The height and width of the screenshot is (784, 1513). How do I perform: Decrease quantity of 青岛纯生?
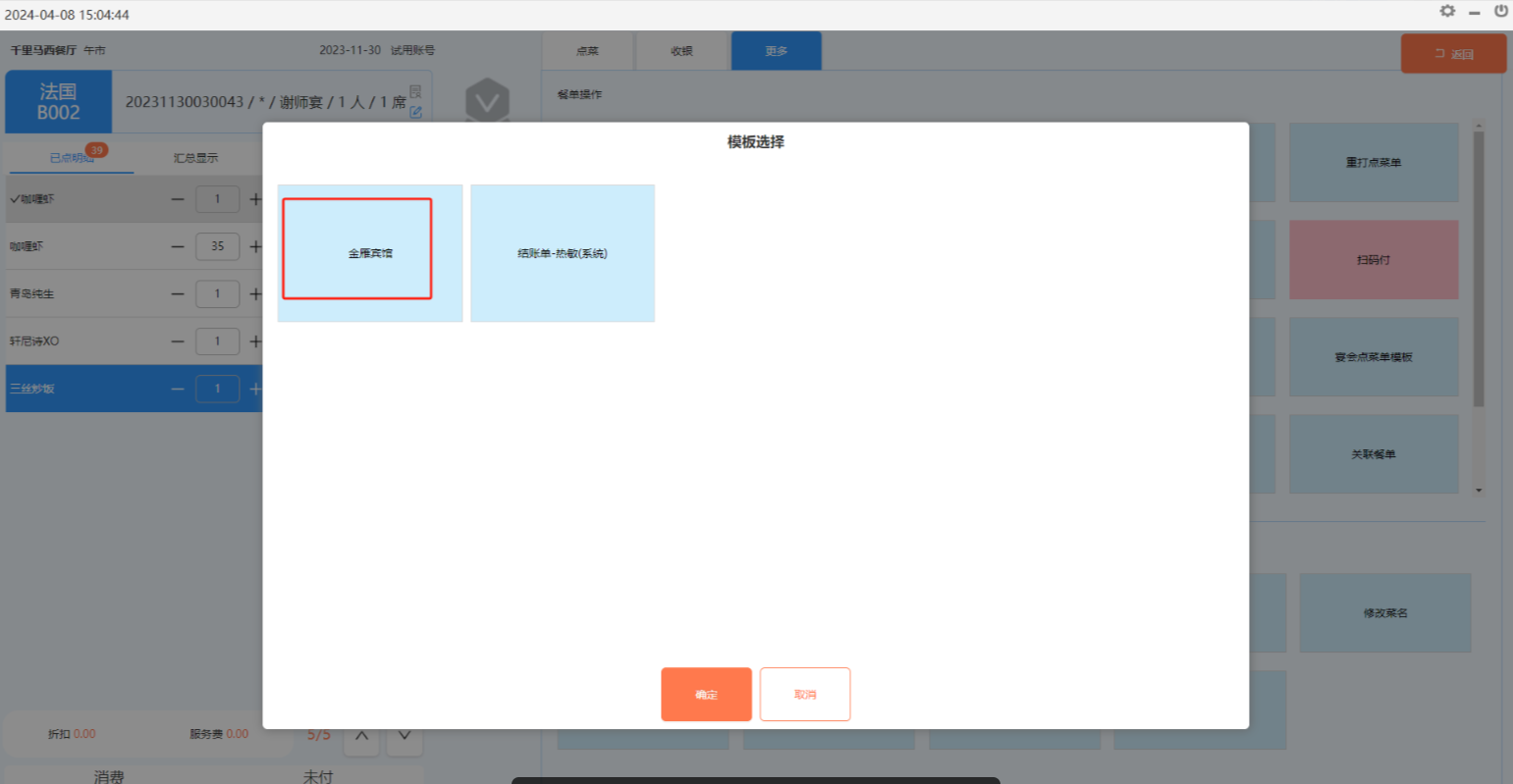pos(178,293)
